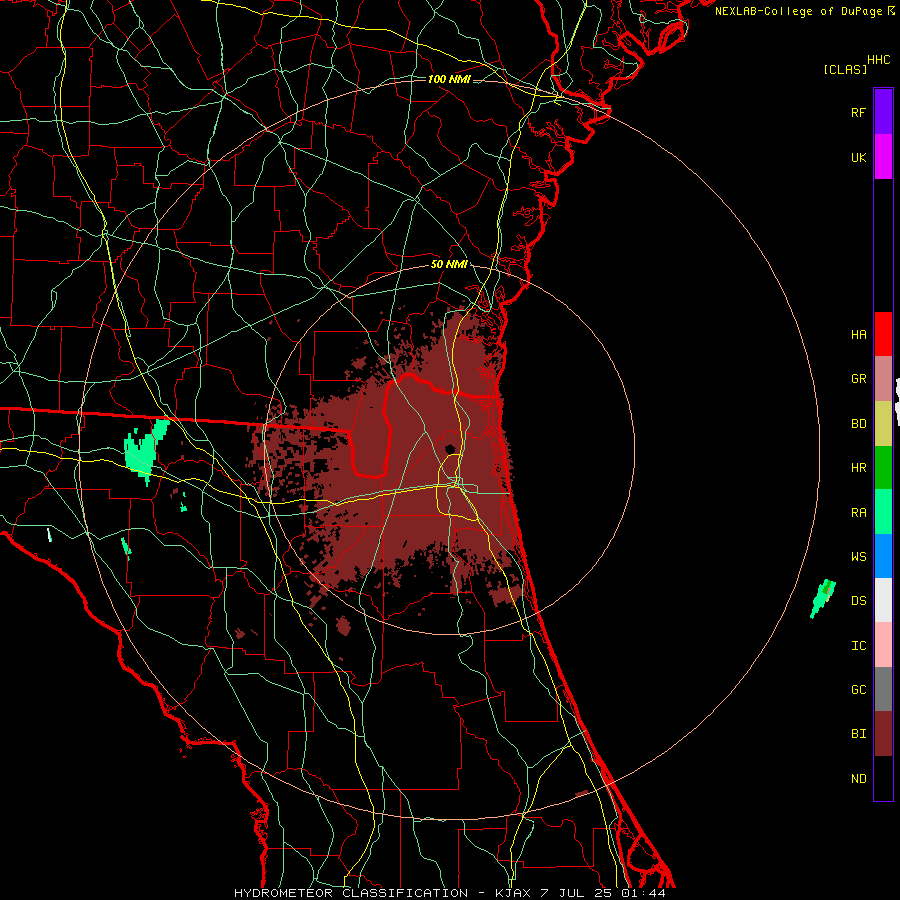Click the GC legend label
Screen dimensions: 900x900
(859, 690)
